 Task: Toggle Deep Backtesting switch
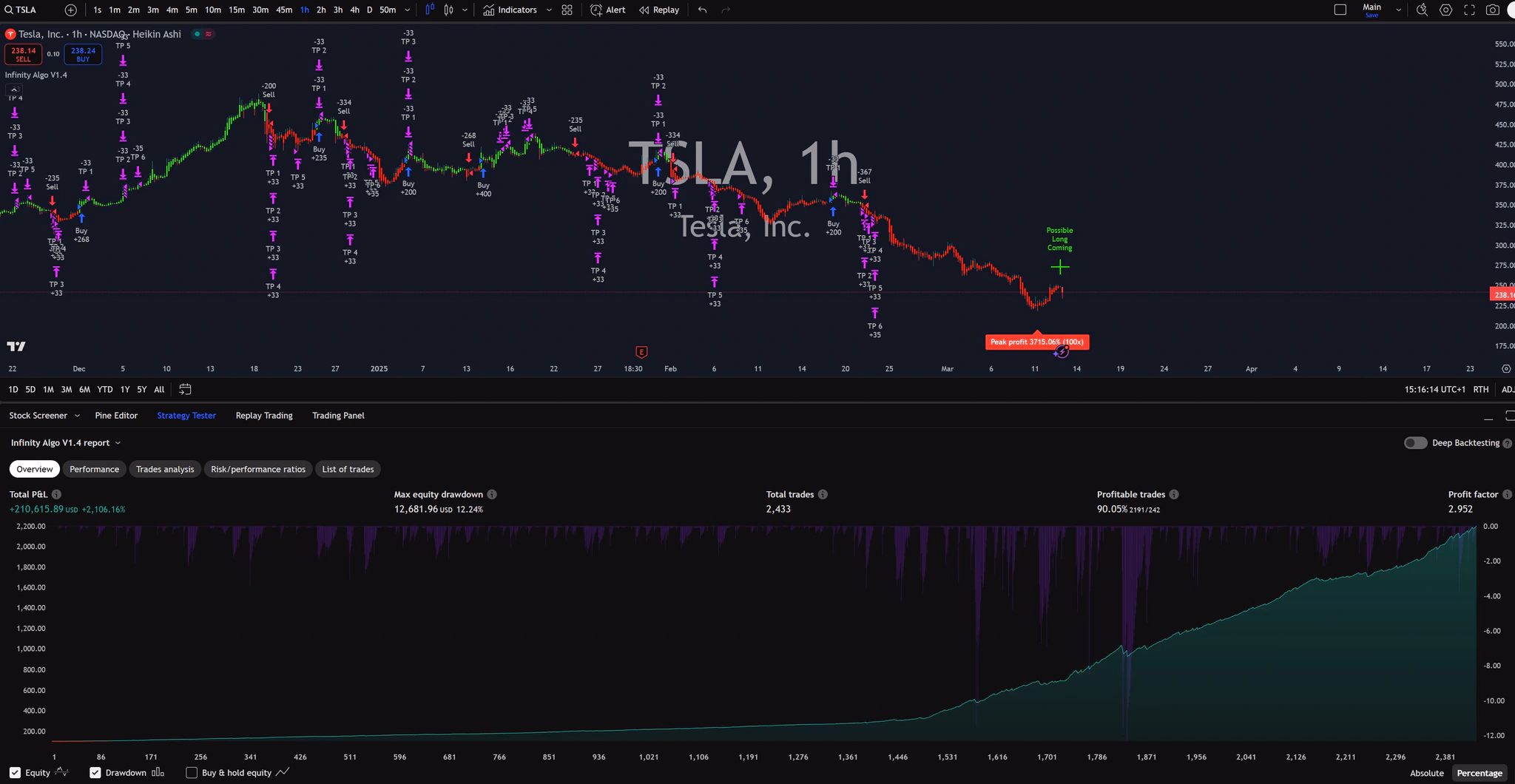tap(1415, 442)
